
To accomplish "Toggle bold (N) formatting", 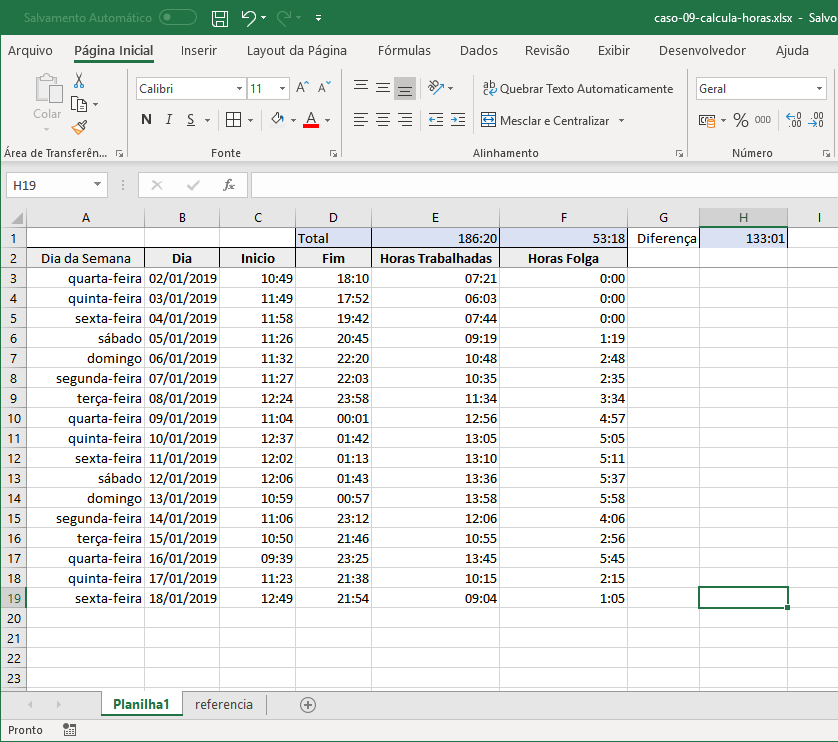I will [146, 120].
